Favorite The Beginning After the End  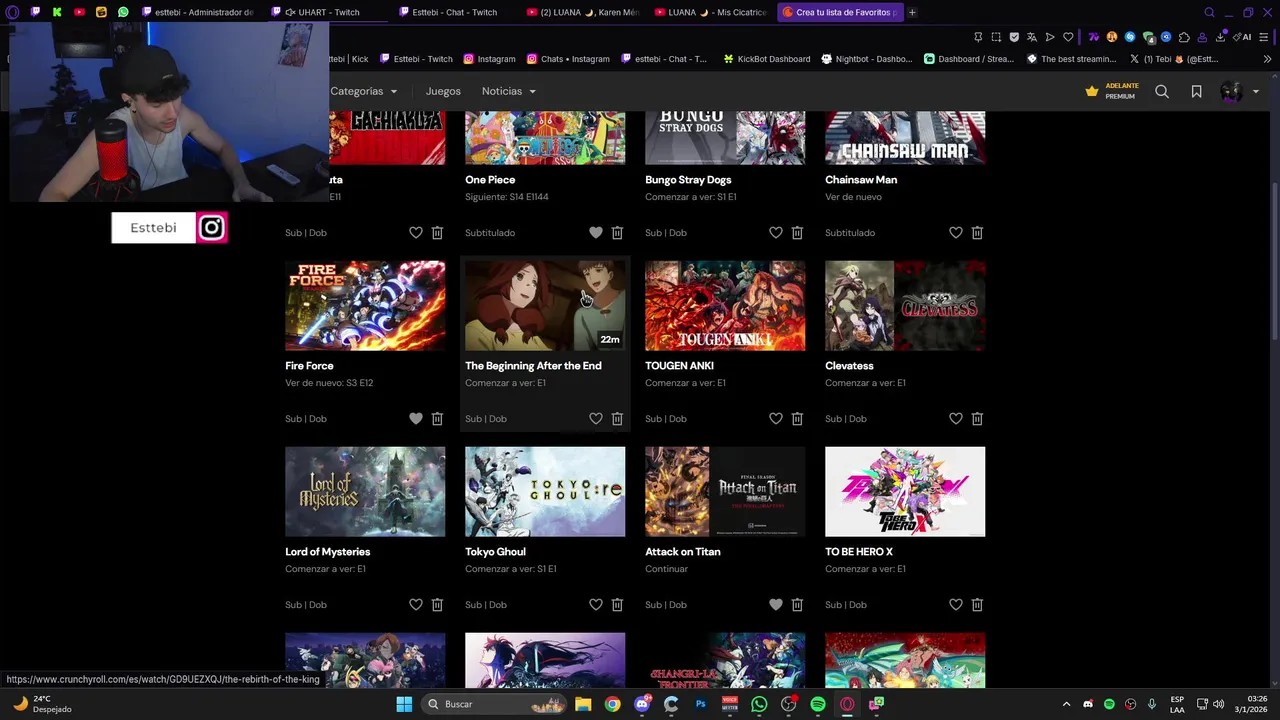[x=596, y=419]
